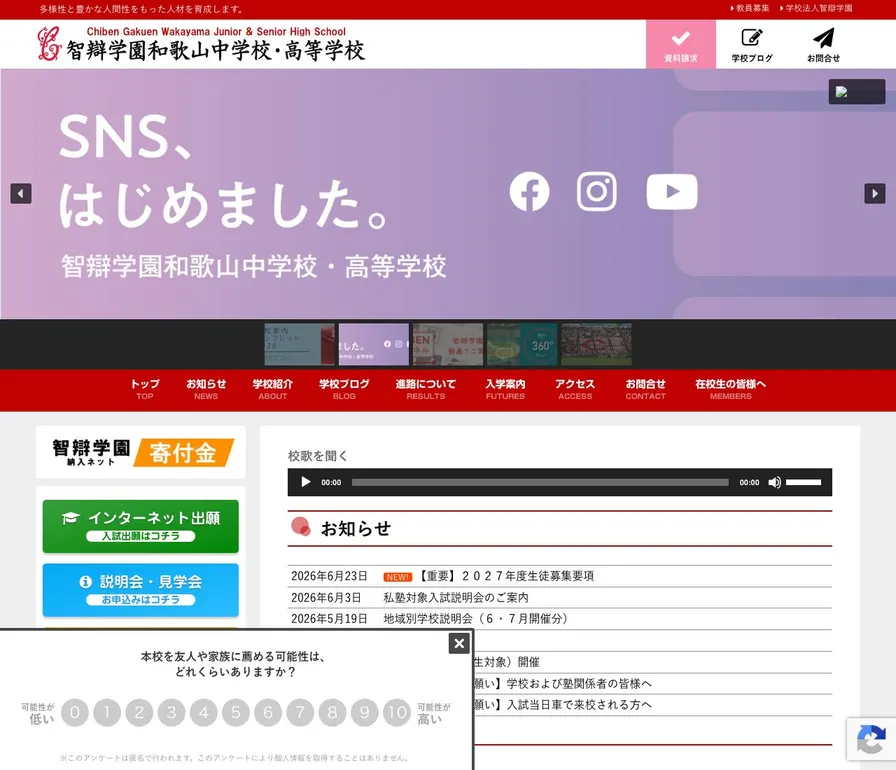Mute the school song audio player
The height and width of the screenshot is (770, 896).
tap(774, 482)
